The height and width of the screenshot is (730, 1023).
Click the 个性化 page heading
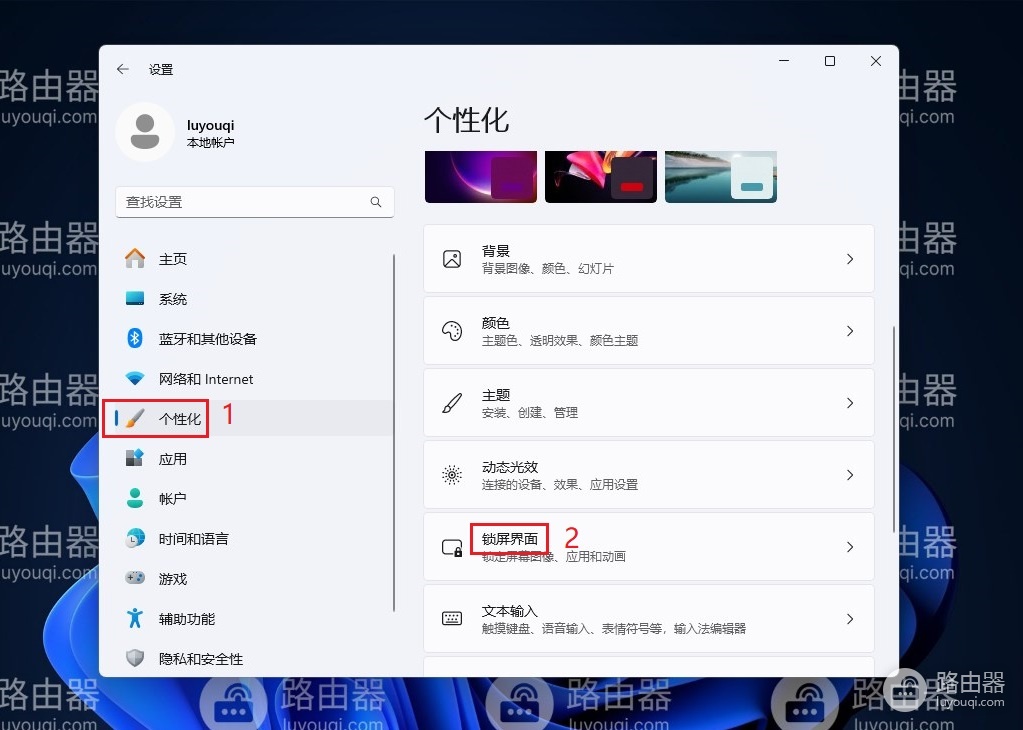tap(466, 120)
